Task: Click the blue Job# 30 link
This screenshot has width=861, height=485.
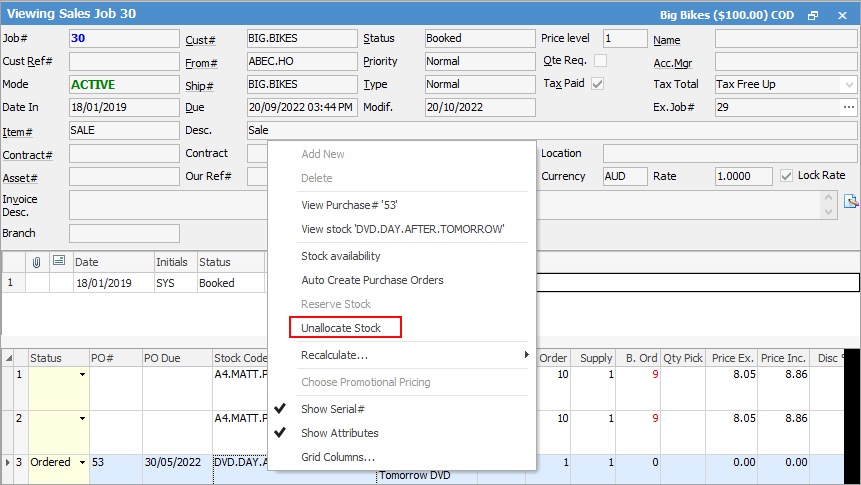Action: 78,39
